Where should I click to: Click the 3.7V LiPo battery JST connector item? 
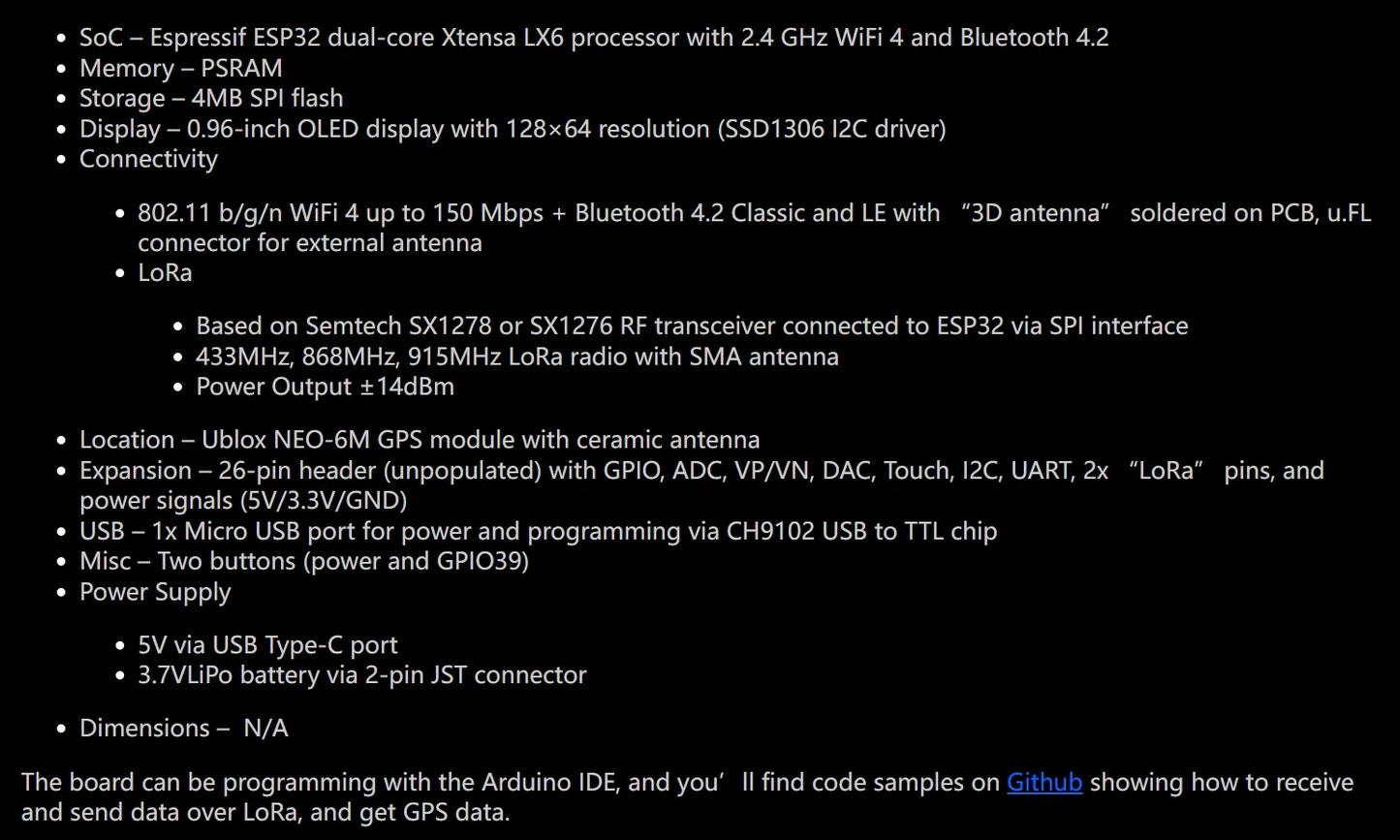click(362, 675)
